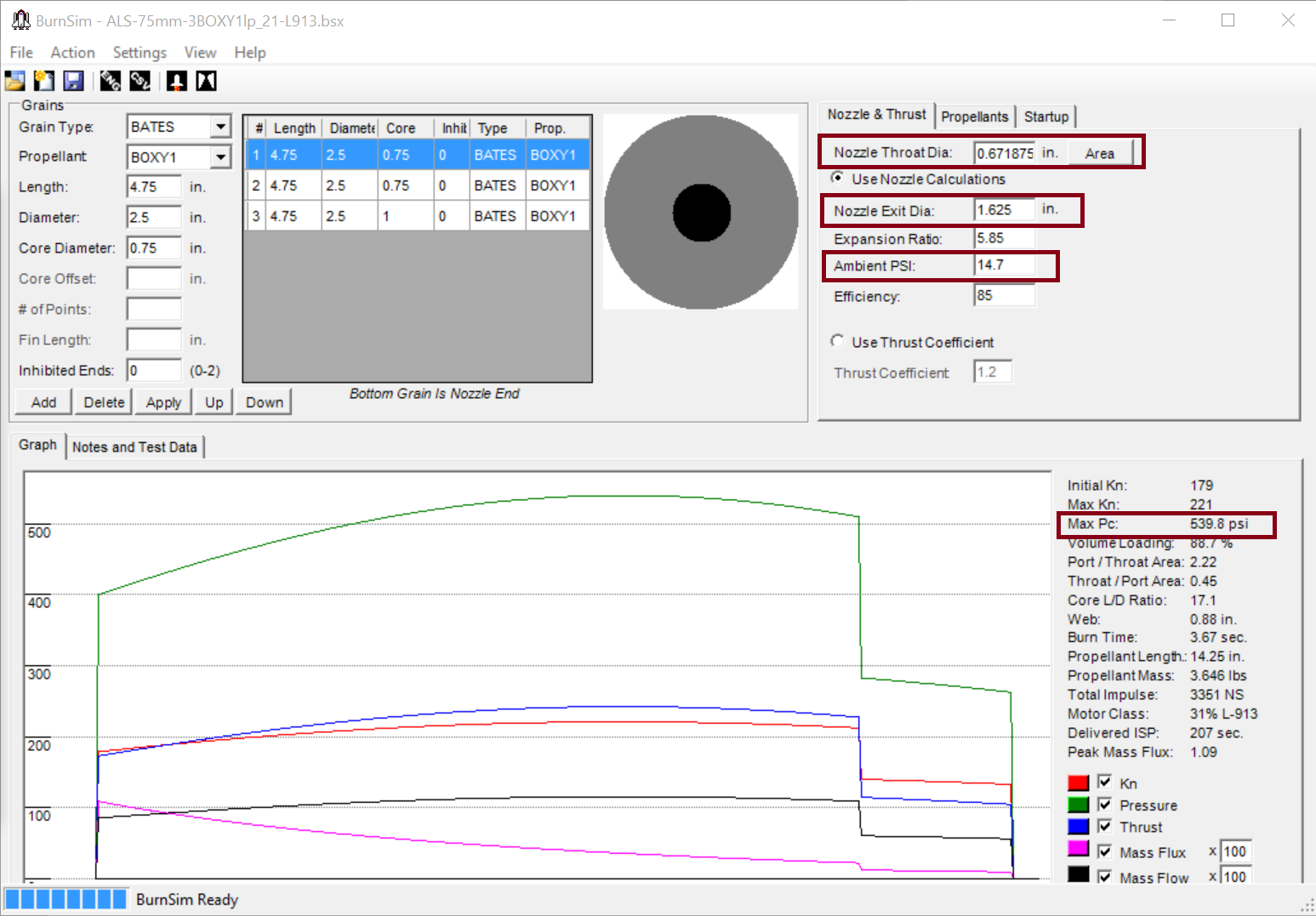Screen dimensions: 1316x916
Task: Save the file with the floppy disk icon
Action: coord(73,81)
